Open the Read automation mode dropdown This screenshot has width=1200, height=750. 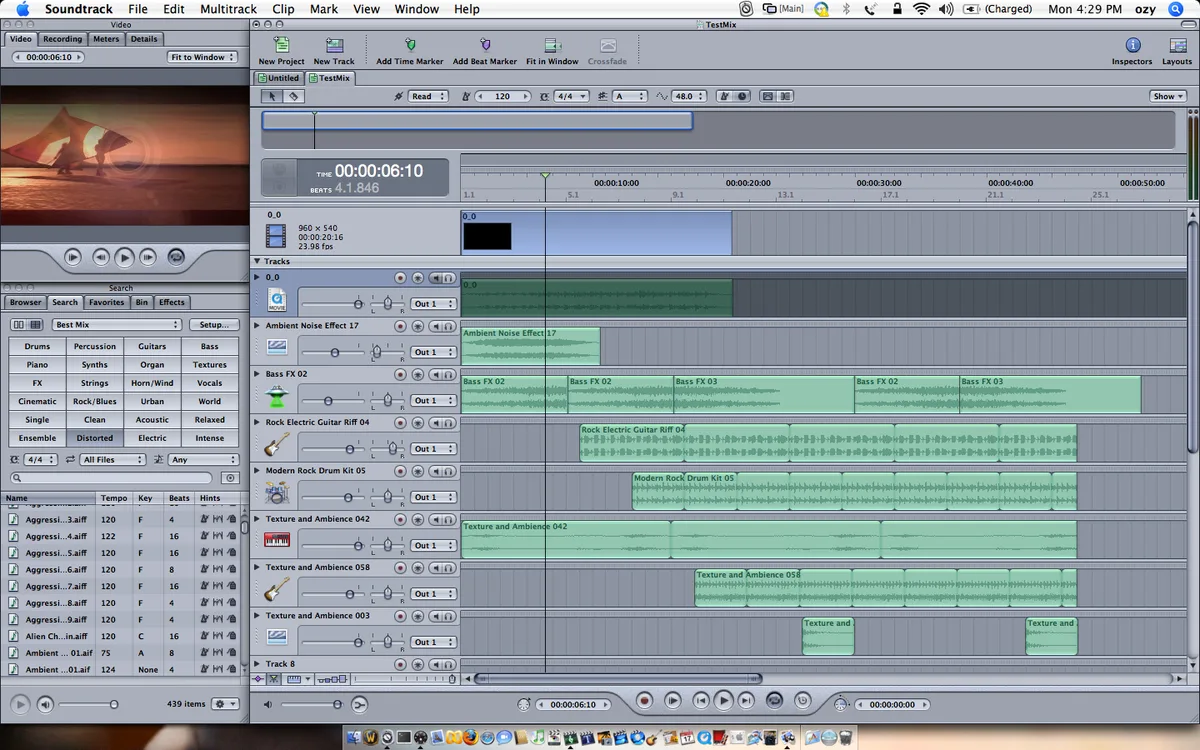428,97
